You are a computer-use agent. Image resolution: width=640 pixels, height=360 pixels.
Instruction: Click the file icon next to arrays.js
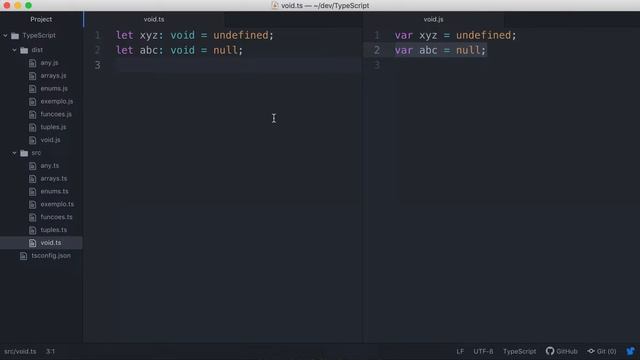coord(33,76)
